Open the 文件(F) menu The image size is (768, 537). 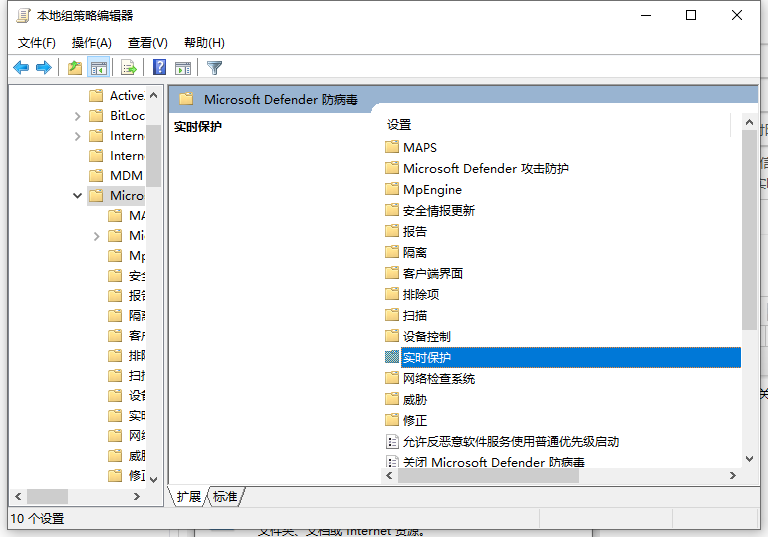coord(37,43)
